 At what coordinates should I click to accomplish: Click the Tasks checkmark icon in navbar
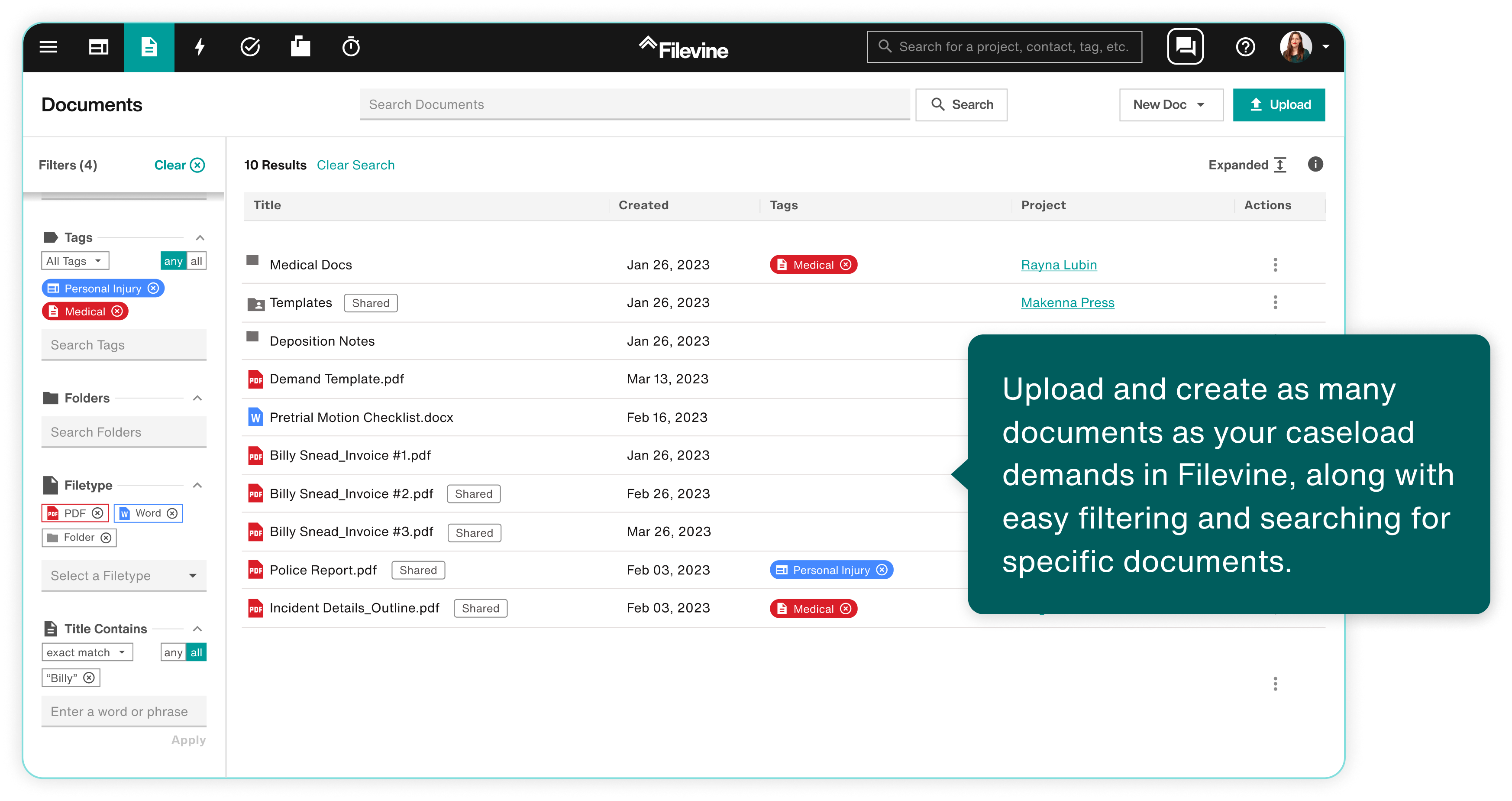point(250,47)
